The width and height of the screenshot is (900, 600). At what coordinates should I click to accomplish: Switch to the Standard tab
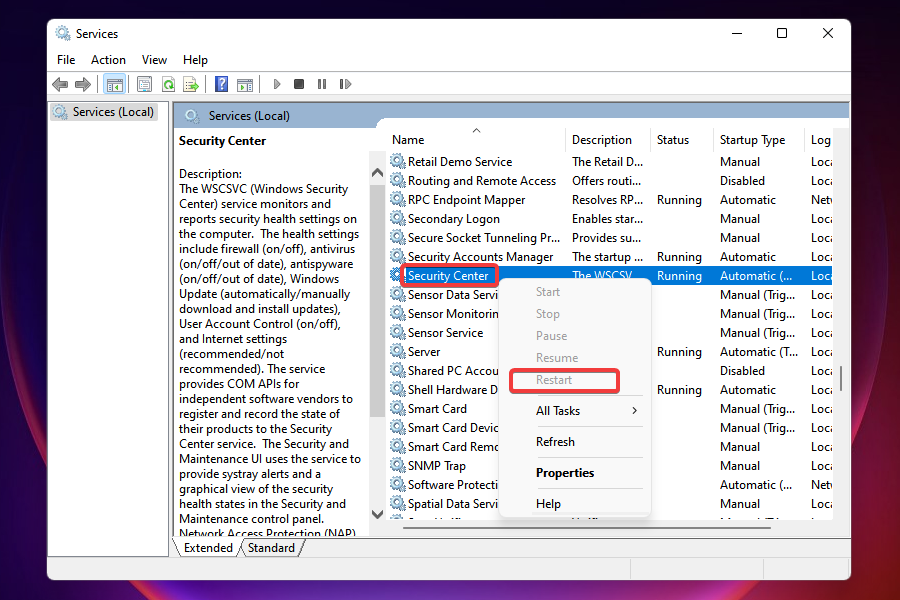point(271,548)
